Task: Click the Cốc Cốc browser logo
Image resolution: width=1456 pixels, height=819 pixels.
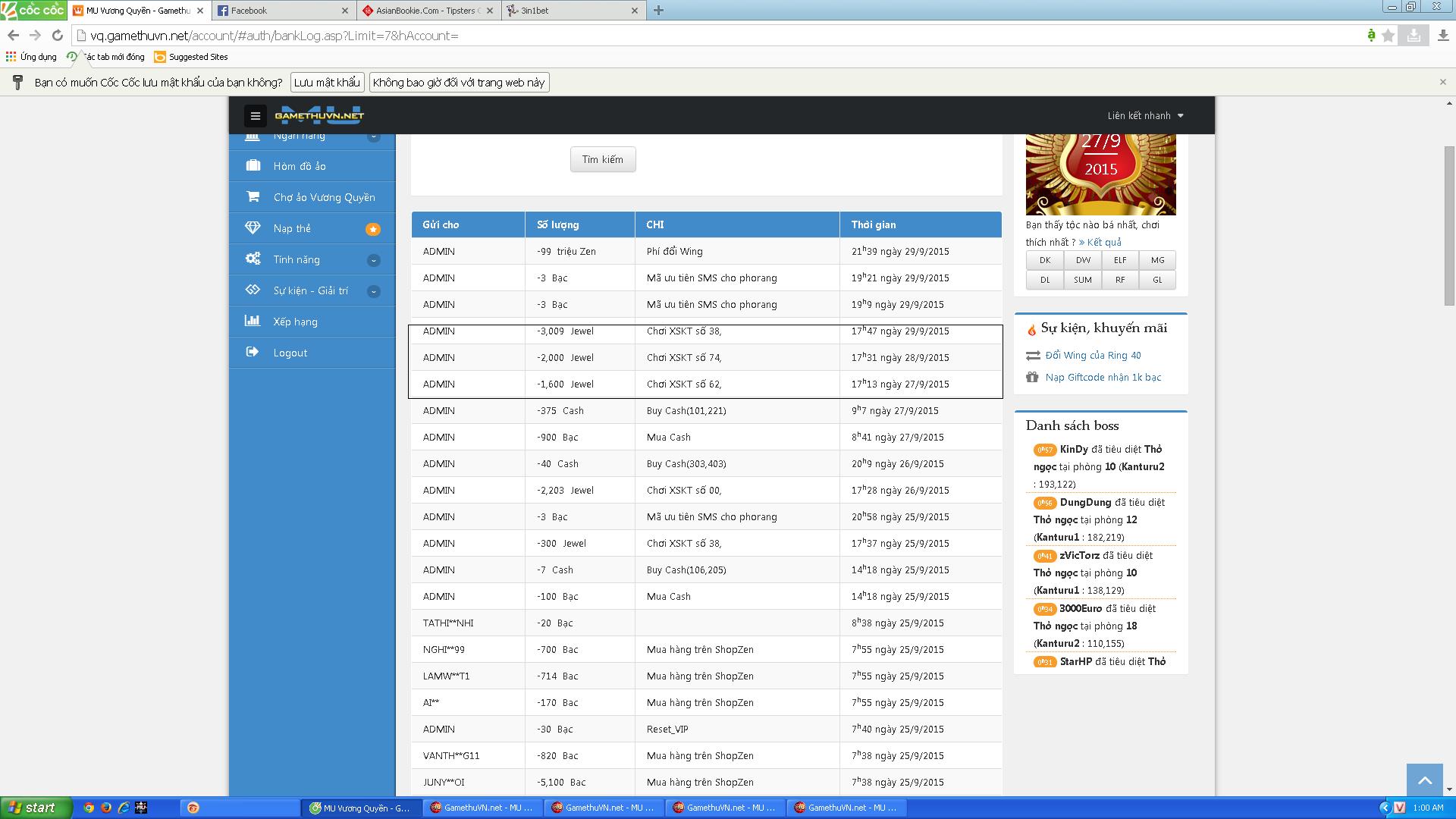Action: (33, 10)
